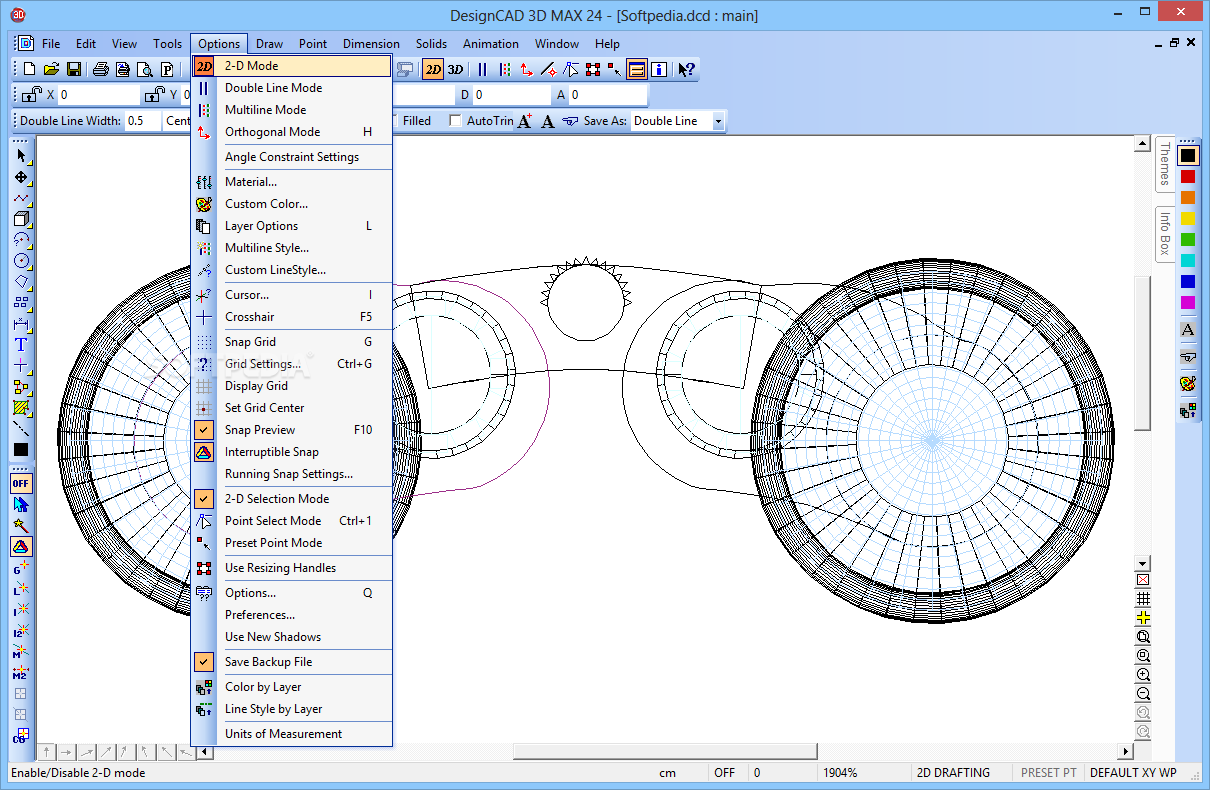Open the Save As Double Line dropdown
The width and height of the screenshot is (1210, 790).
[x=718, y=121]
